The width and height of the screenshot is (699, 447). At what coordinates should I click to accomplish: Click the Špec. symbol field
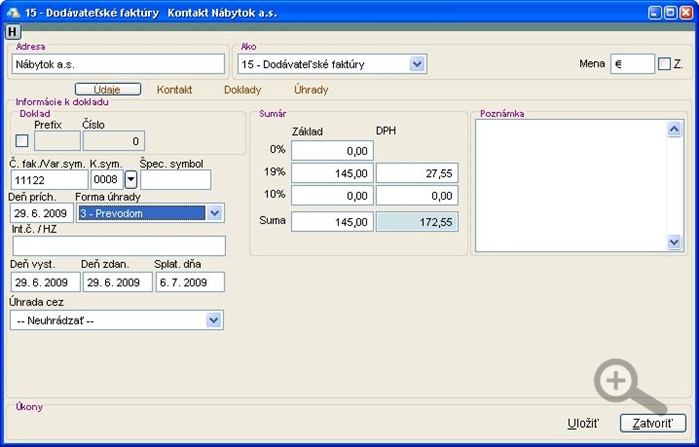pyautogui.click(x=176, y=180)
